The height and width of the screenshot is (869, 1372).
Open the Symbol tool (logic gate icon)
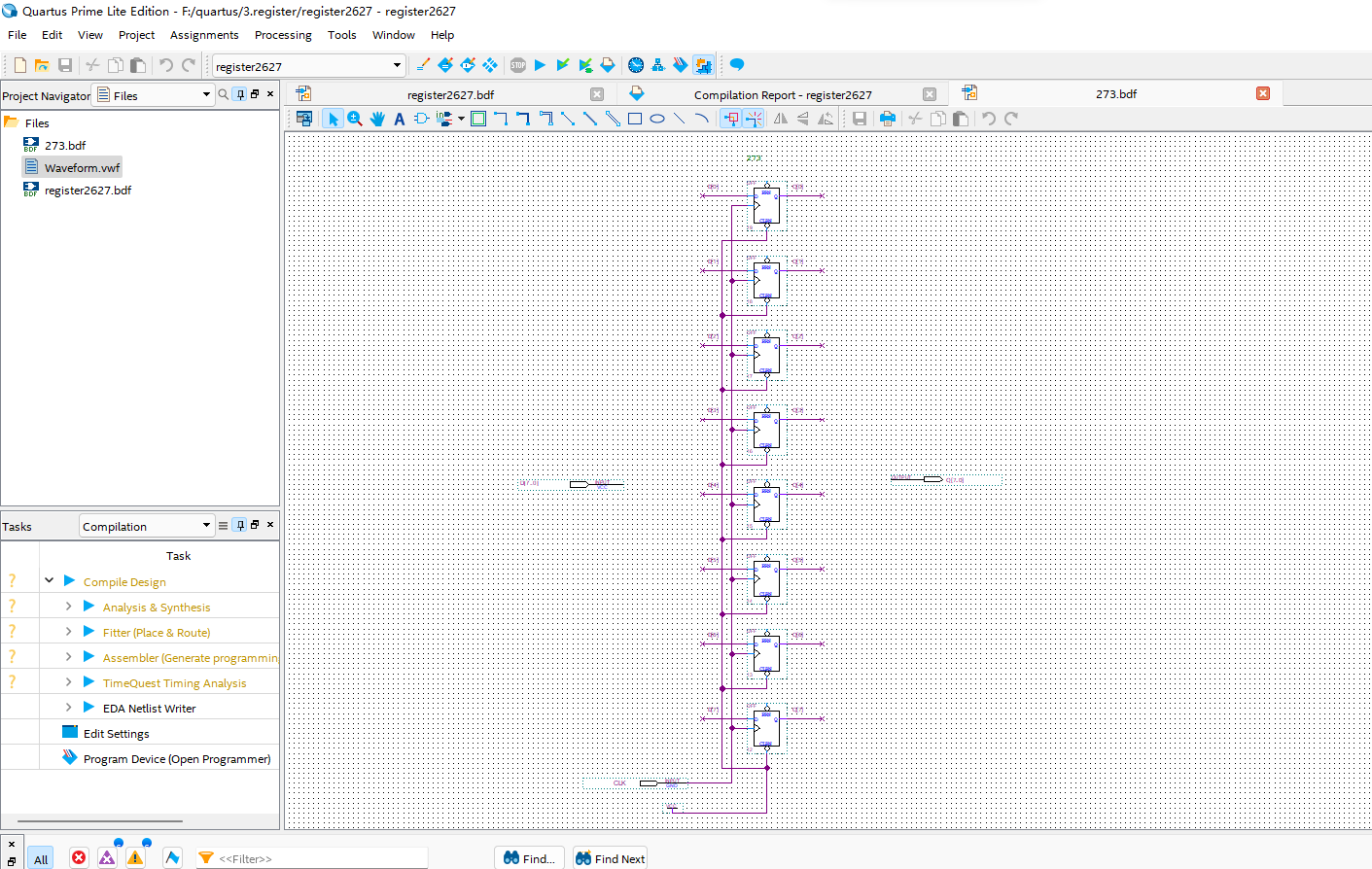click(x=421, y=119)
